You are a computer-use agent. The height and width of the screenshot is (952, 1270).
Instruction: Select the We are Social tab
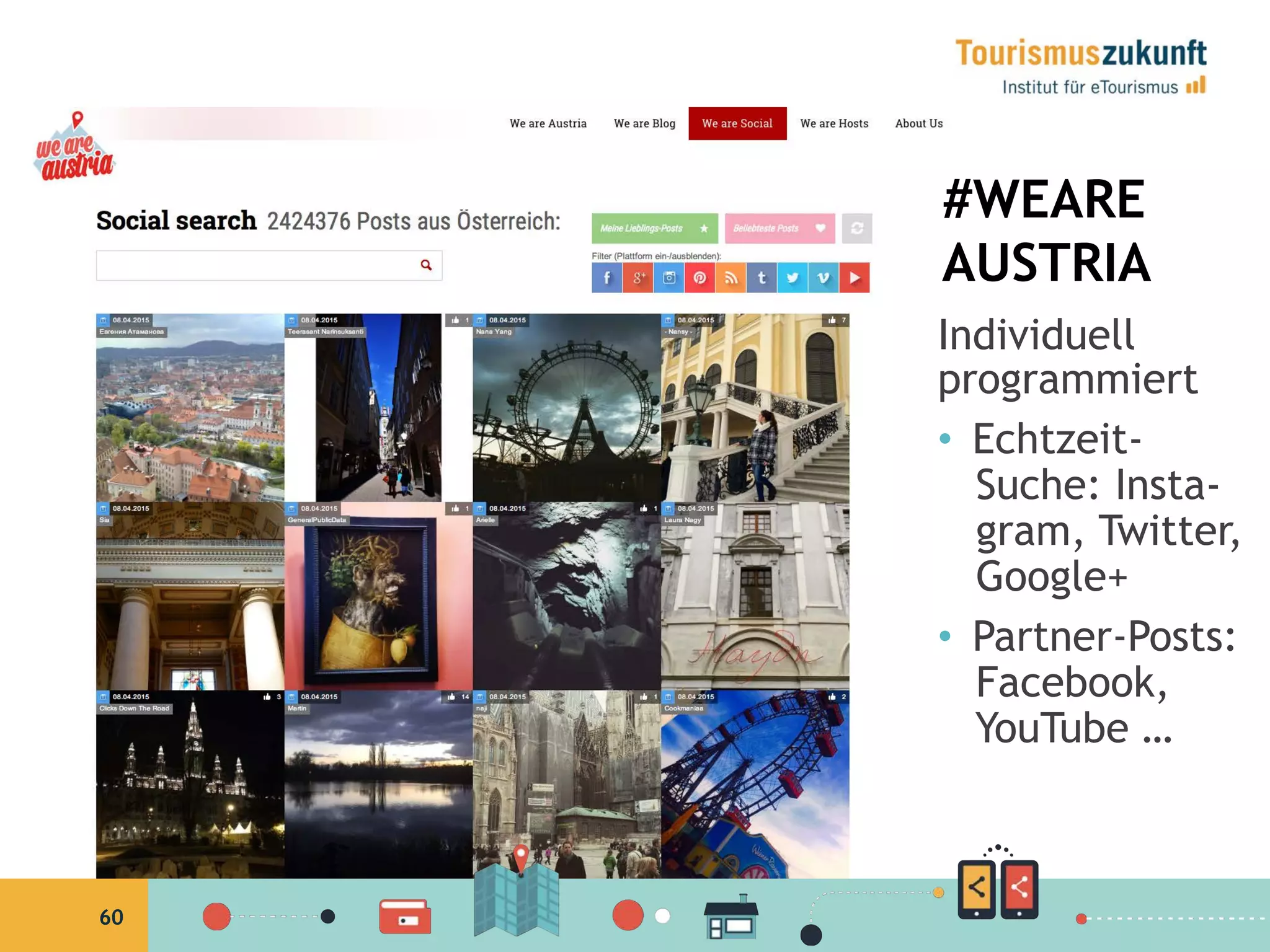[x=737, y=123]
